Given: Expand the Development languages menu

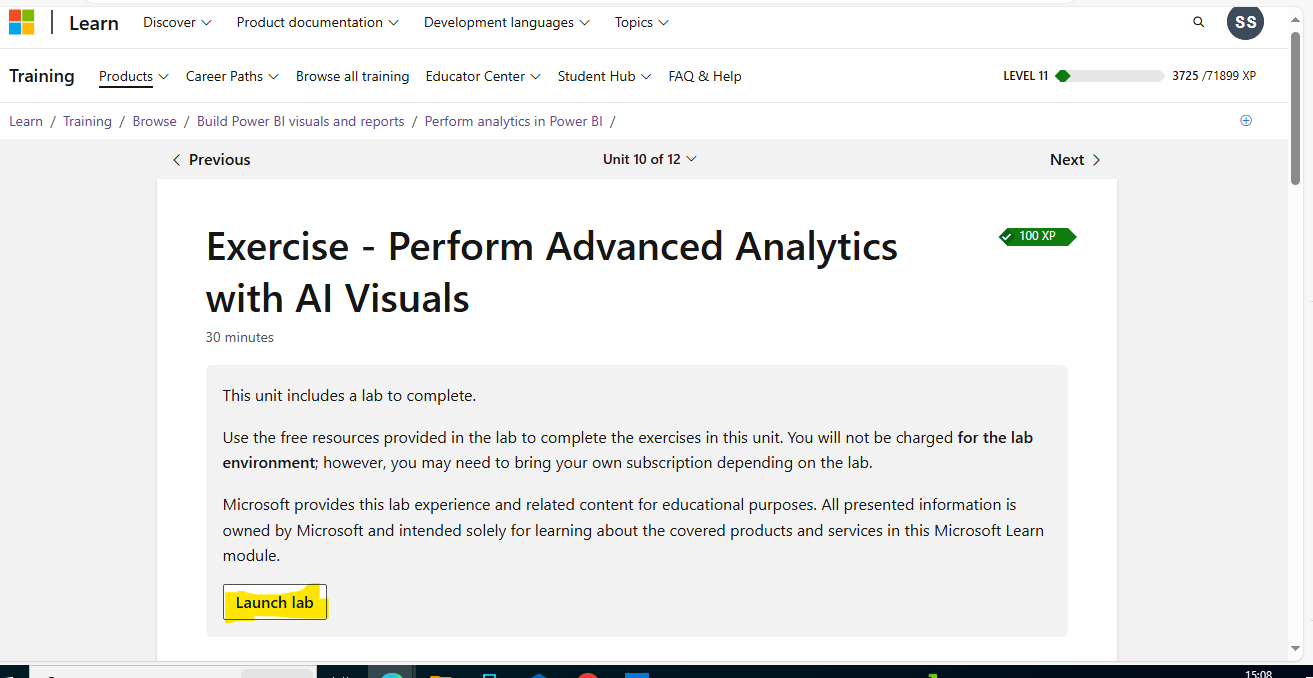Looking at the screenshot, I should tap(507, 22).
